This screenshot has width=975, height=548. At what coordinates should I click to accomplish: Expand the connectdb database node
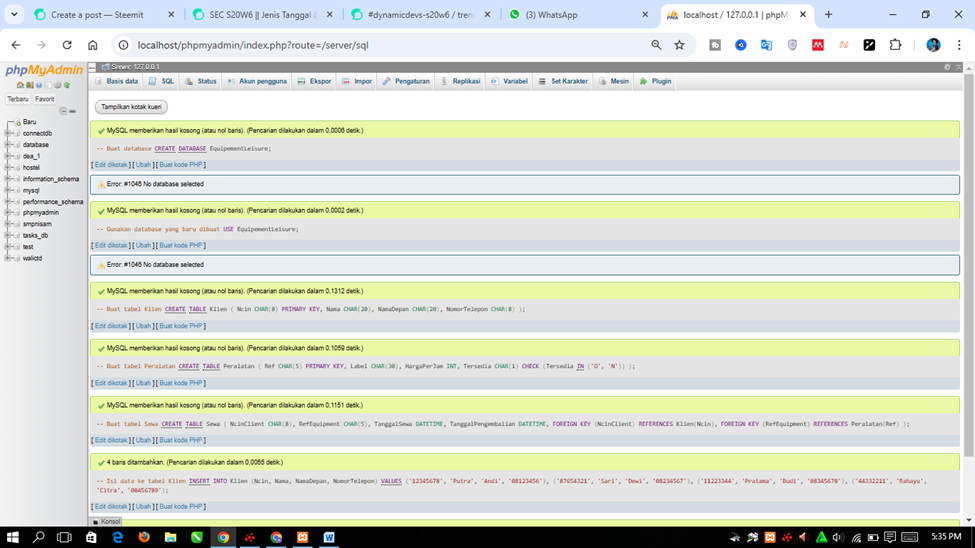point(8,133)
